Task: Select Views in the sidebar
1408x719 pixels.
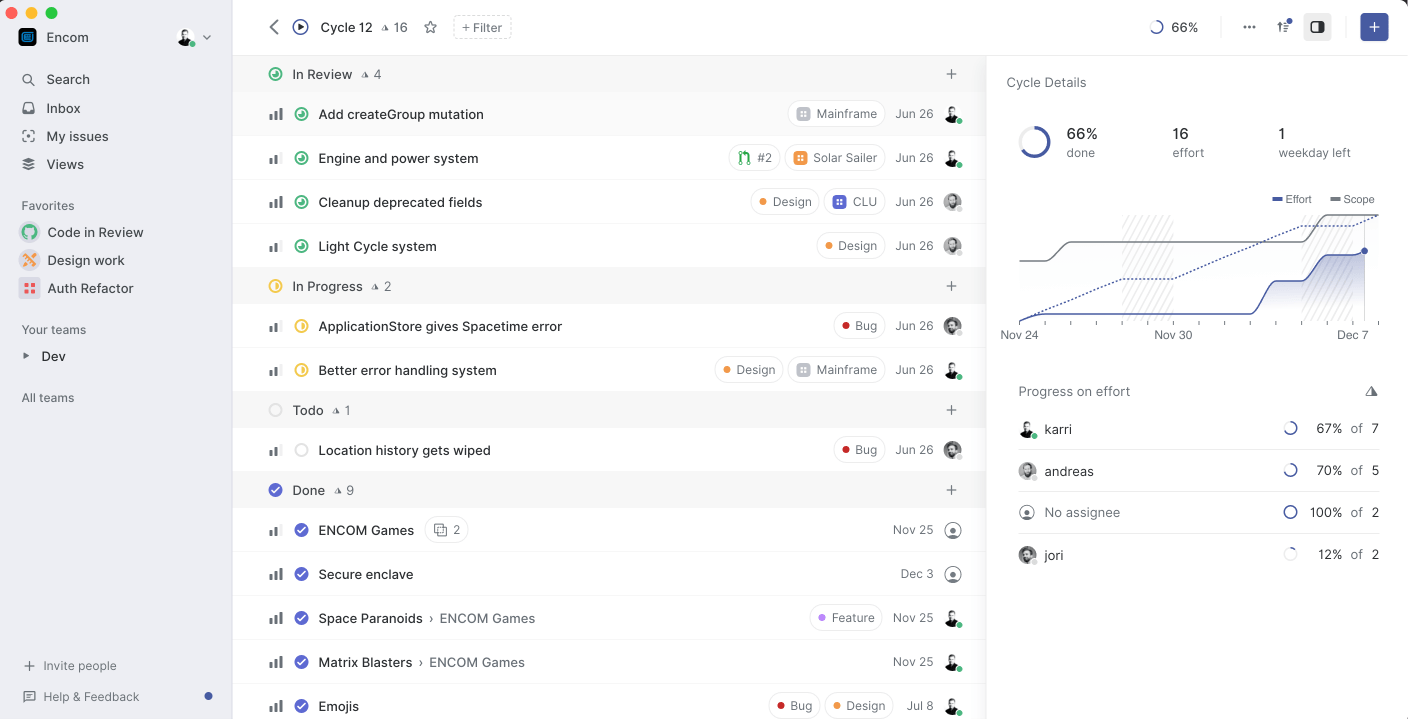Action: (64, 164)
